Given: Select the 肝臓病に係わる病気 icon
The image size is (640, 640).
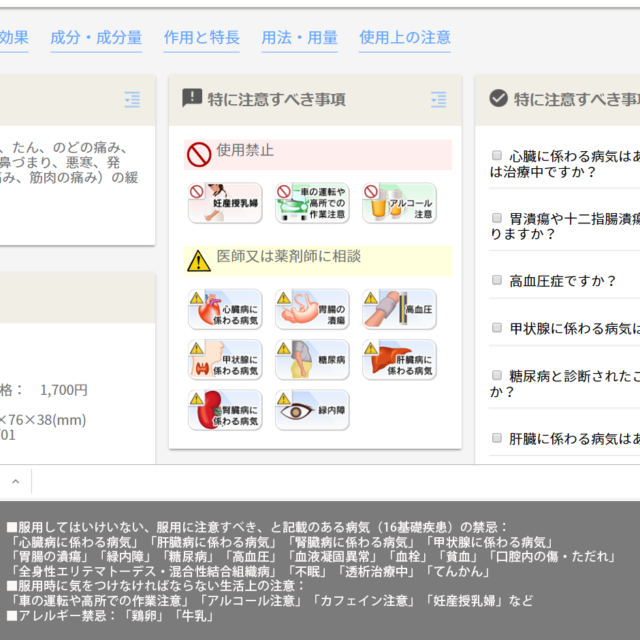Looking at the screenshot, I should pos(399,360).
